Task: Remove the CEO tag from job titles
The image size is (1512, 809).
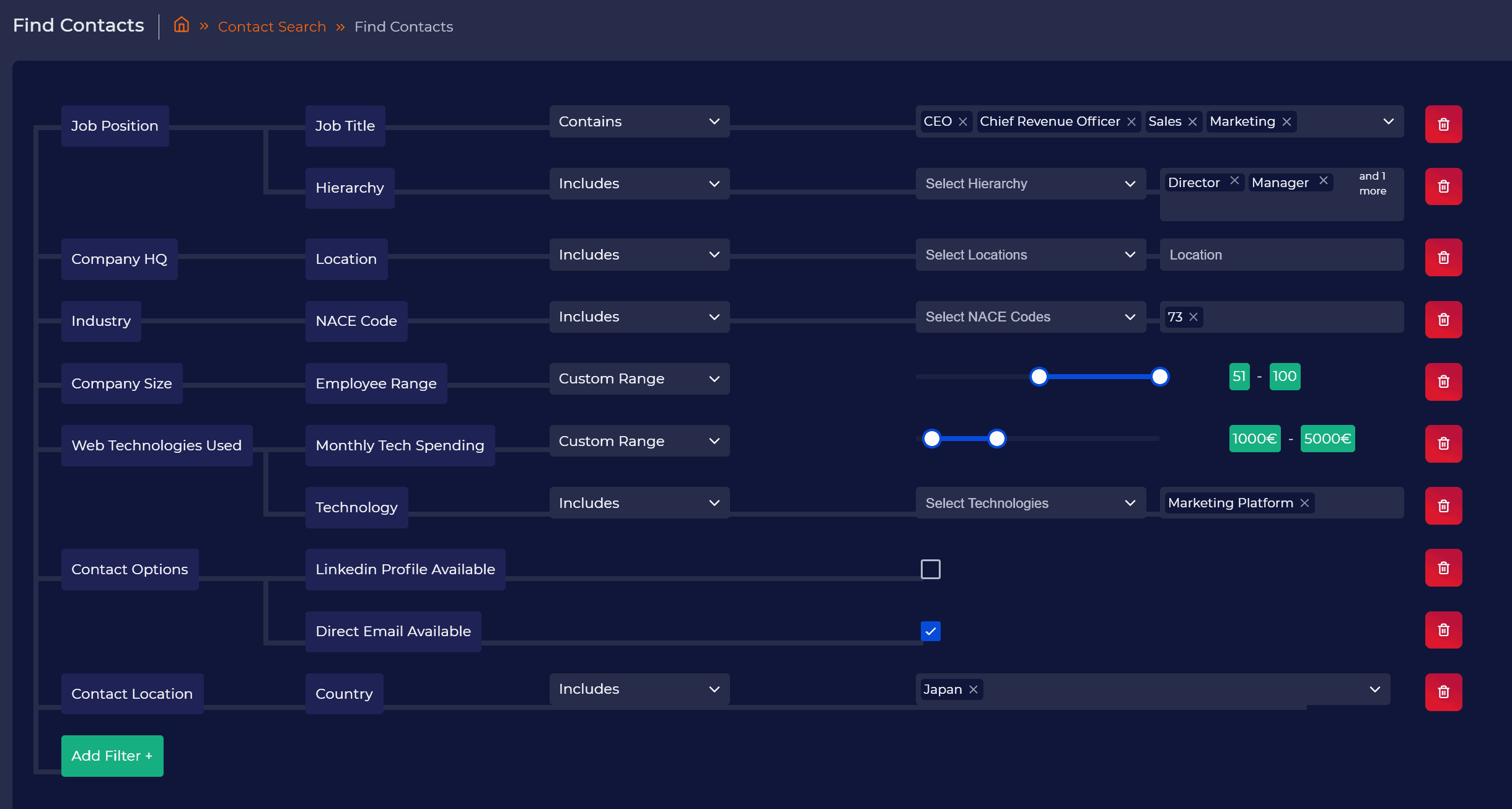Action: tap(963, 122)
